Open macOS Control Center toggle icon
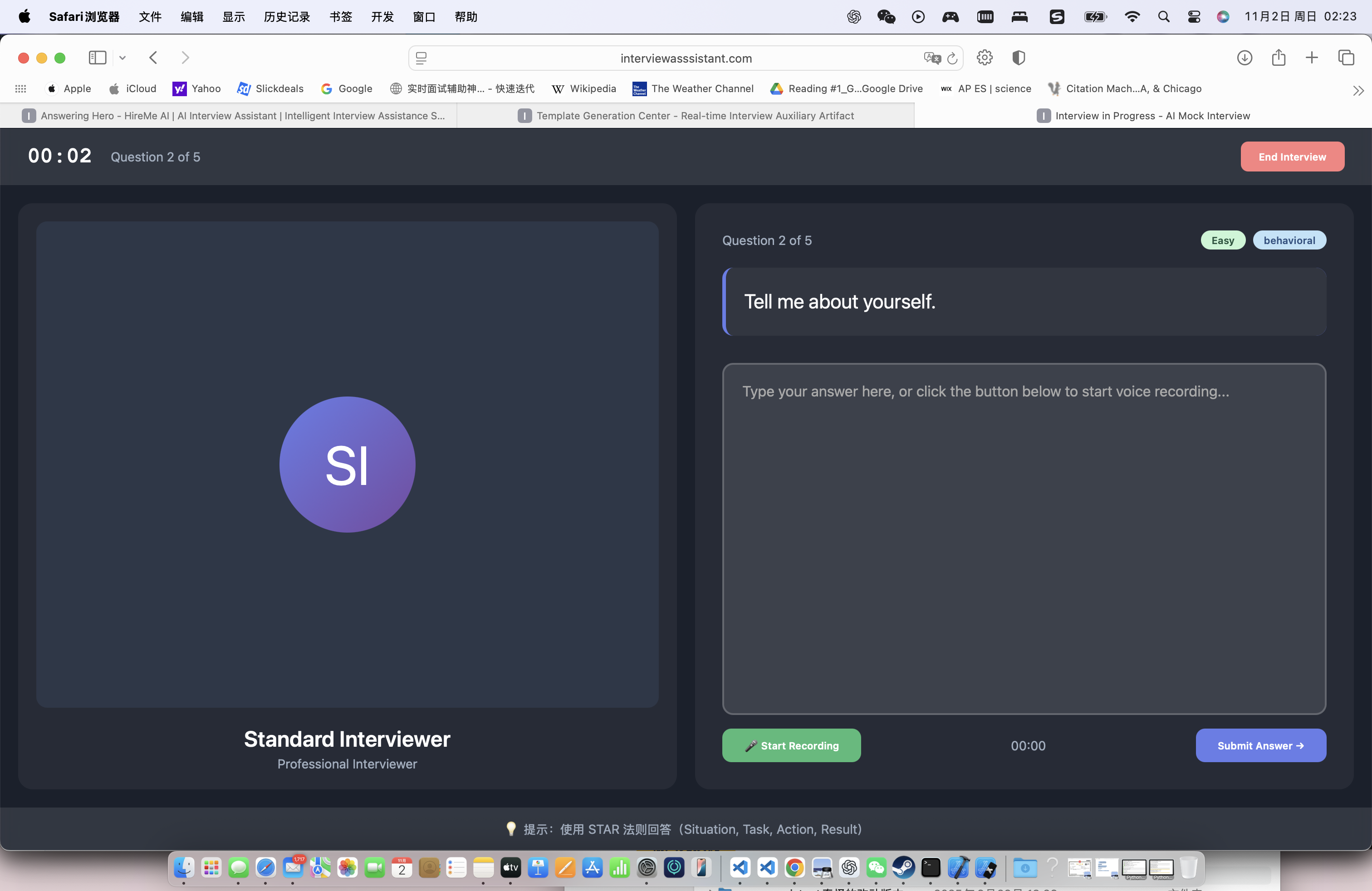Image resolution: width=1372 pixels, height=891 pixels. 1194,17
